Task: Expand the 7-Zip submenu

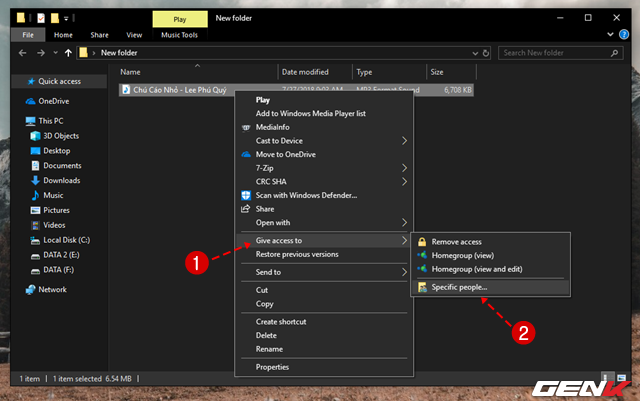Action: (x=404, y=168)
